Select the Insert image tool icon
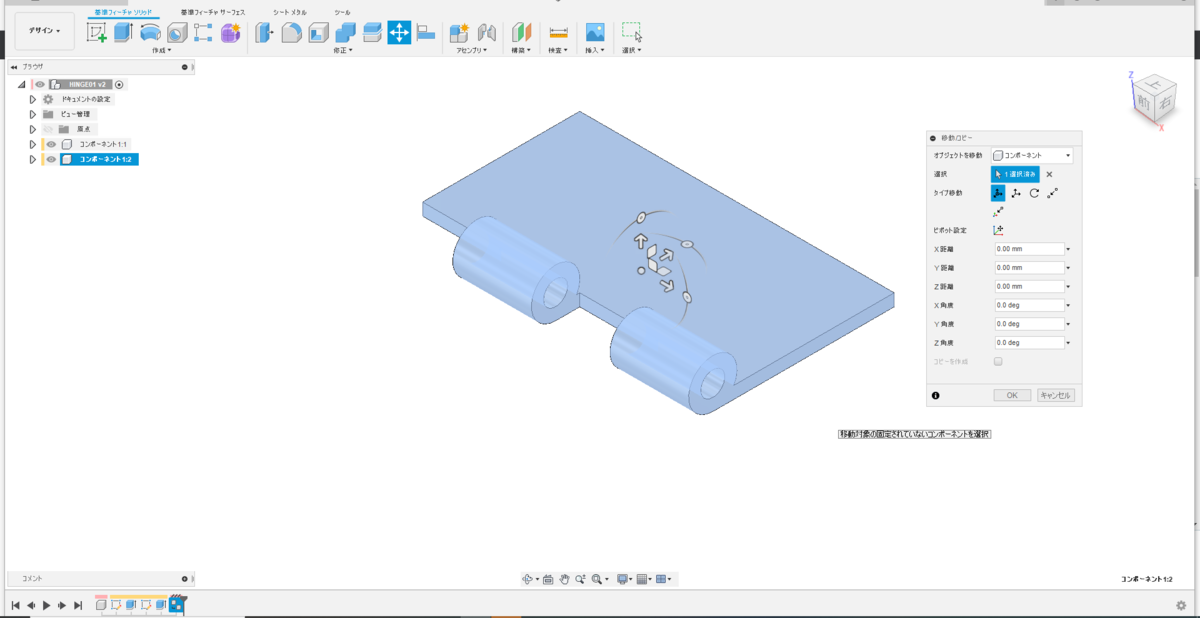This screenshot has width=1200, height=618. tap(595, 33)
